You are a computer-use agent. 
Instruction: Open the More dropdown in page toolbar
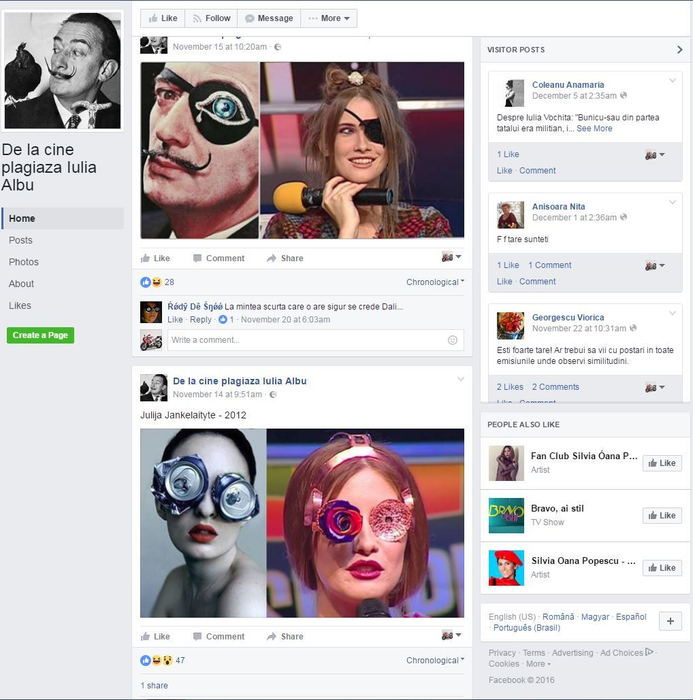click(x=329, y=18)
